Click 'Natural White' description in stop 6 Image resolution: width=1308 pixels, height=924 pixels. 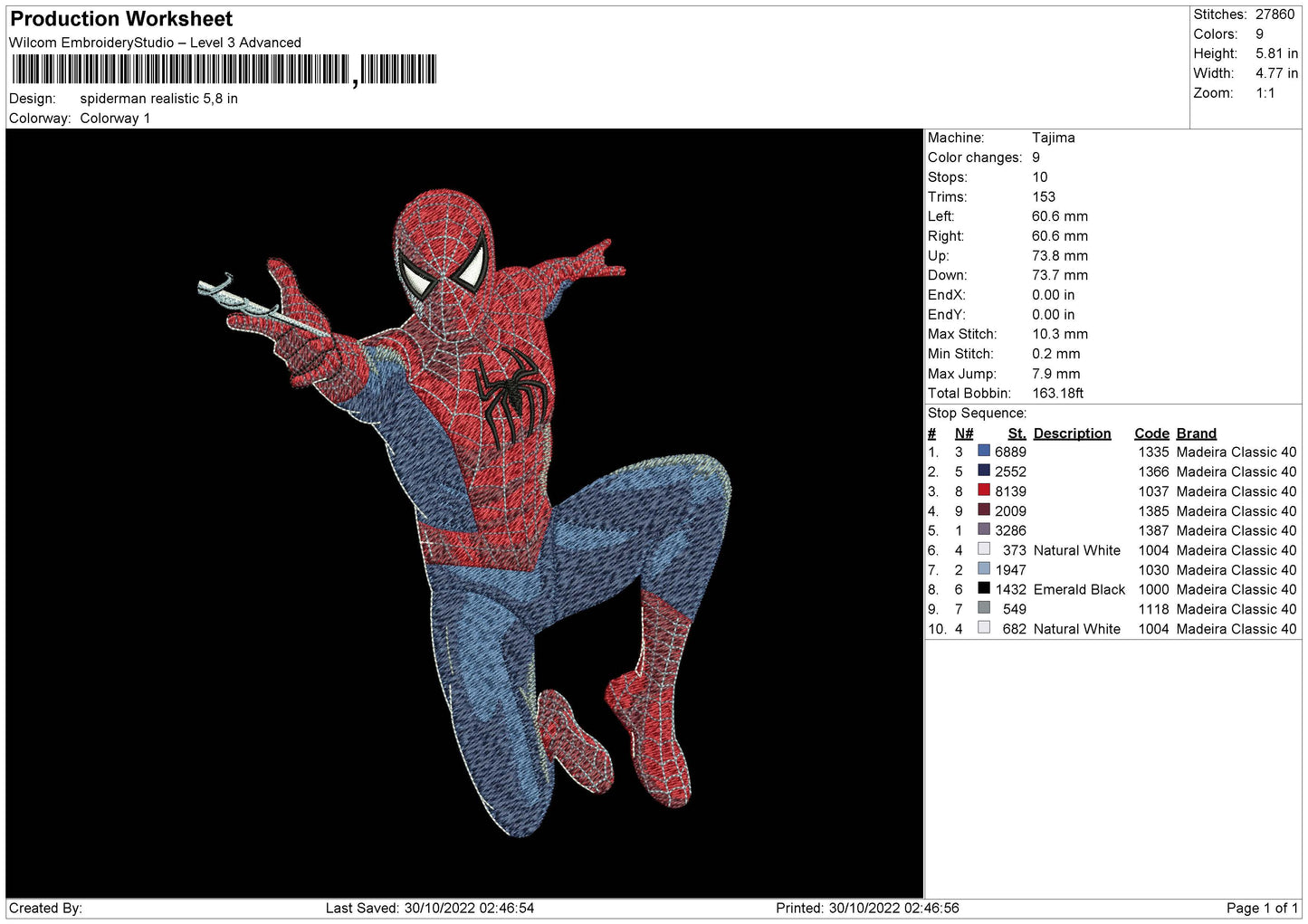point(1077,550)
